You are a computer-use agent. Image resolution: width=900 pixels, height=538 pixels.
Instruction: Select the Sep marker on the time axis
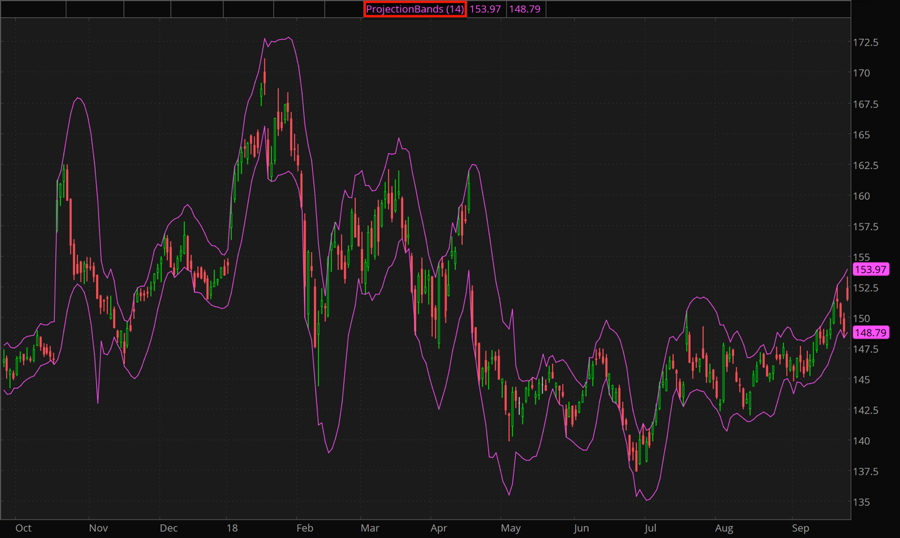click(799, 527)
